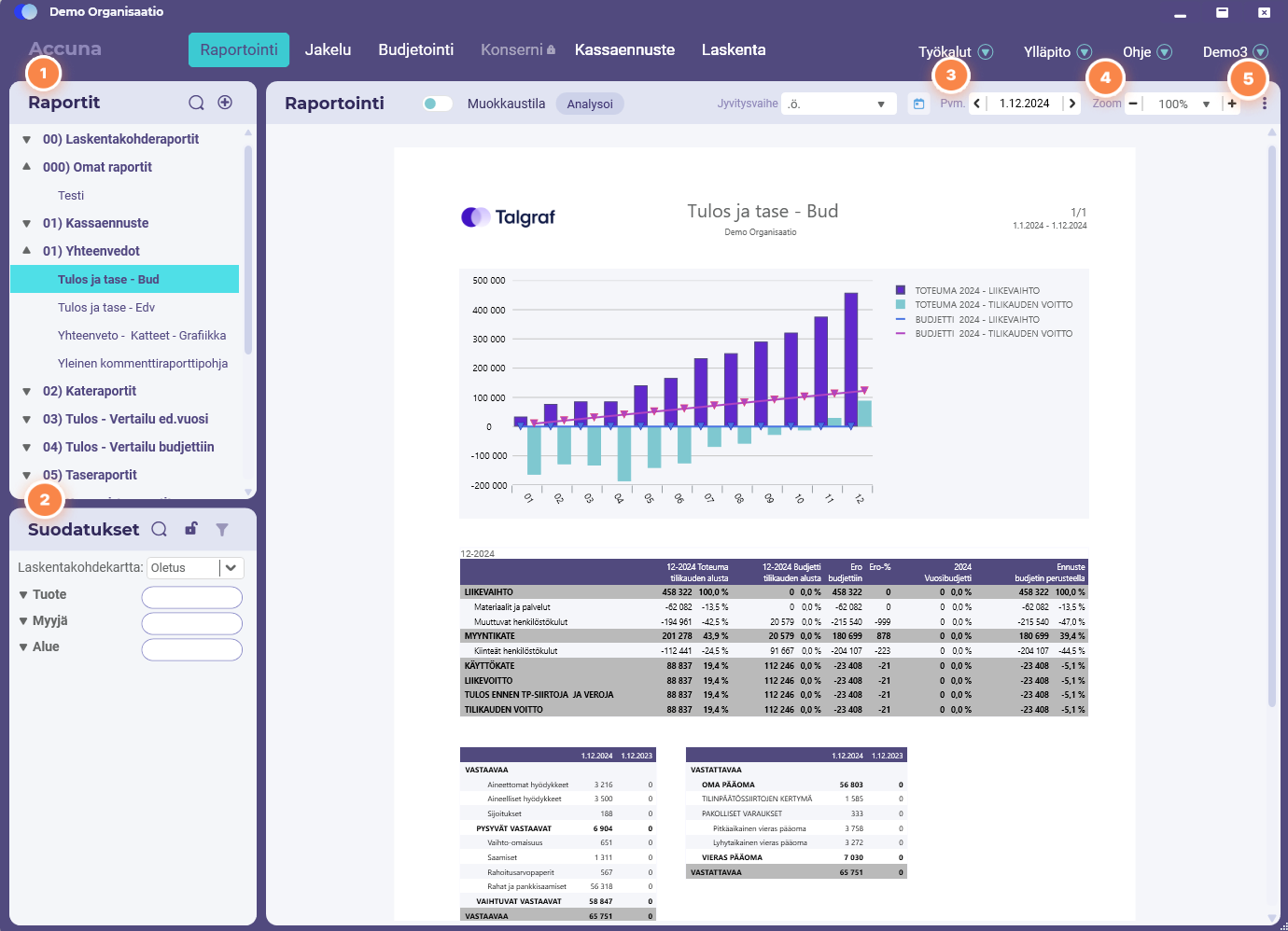Viewport: 1288px width, 931px height.
Task: Toggle the Muokkaustila switch
Action: coord(437,104)
